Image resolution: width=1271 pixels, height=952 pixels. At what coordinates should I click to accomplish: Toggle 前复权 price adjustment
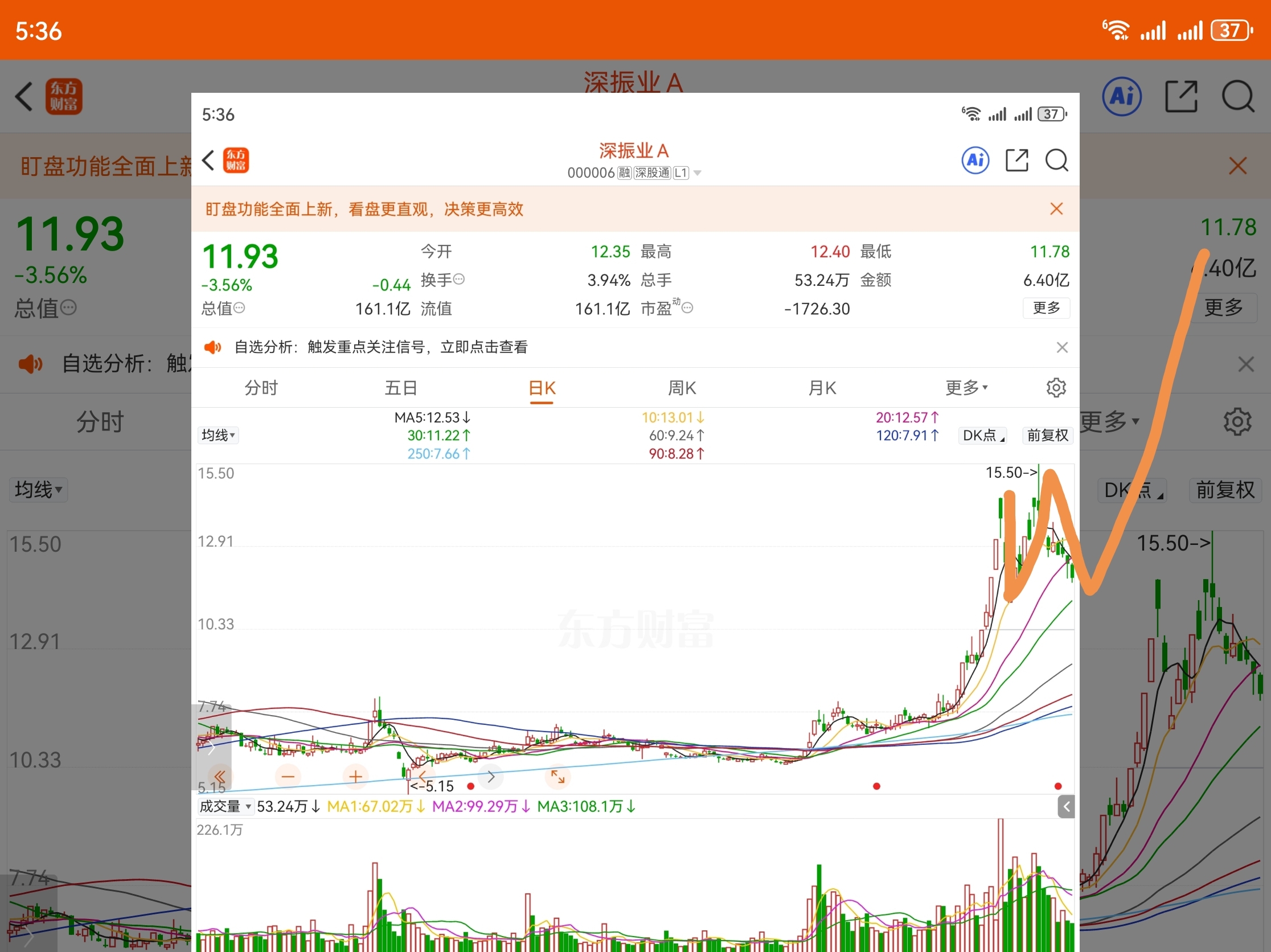coord(1047,436)
